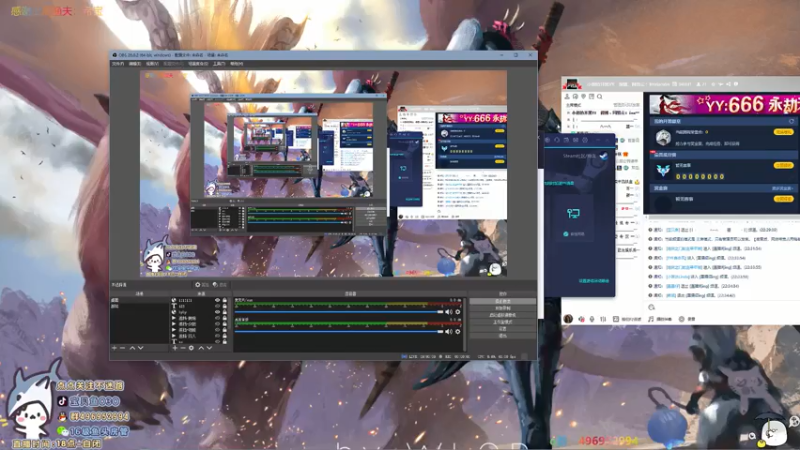Add a new source with plus icon
The height and width of the screenshot is (450, 800).
tap(175, 348)
